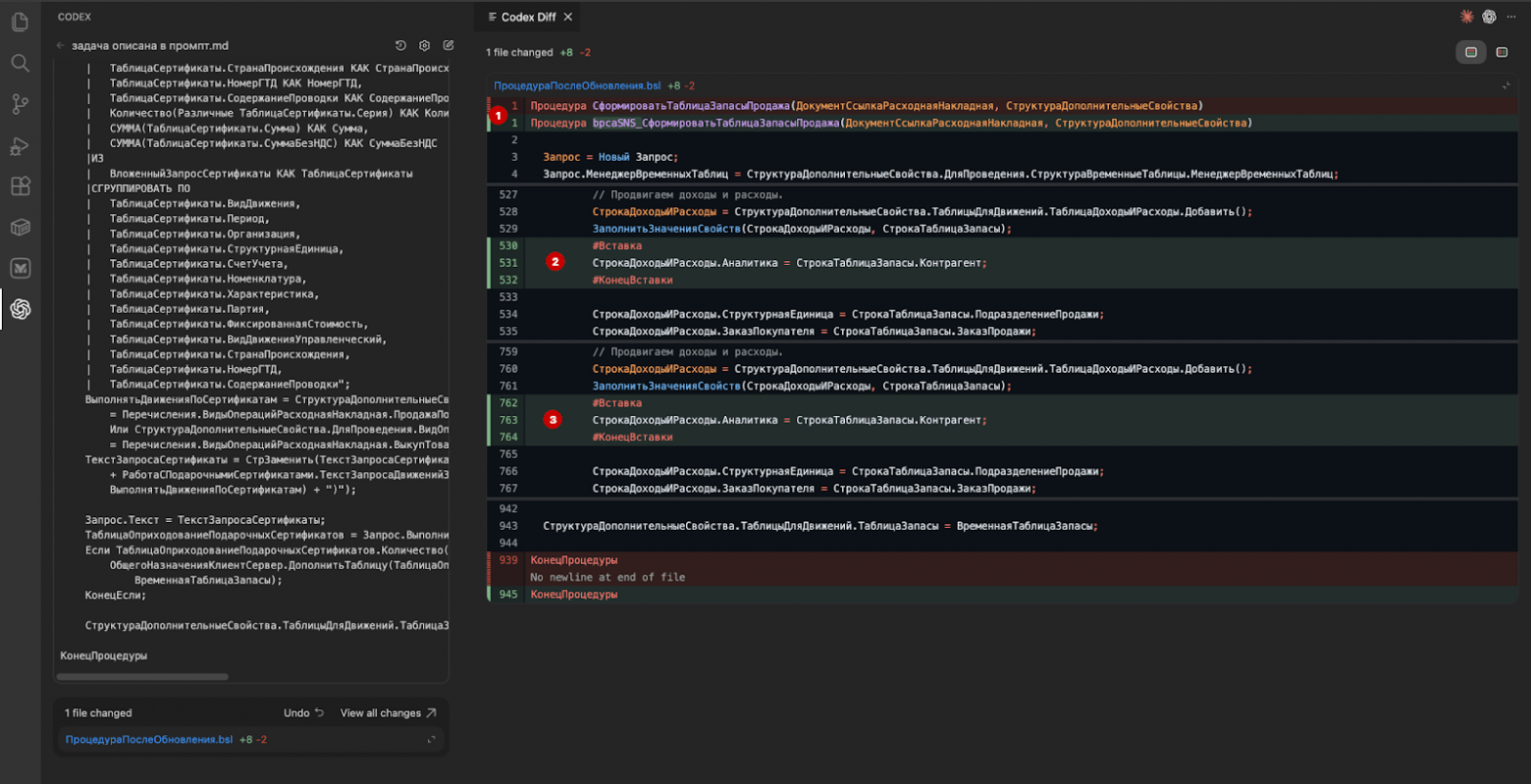Image resolution: width=1531 pixels, height=784 pixels.
Task: Open Codex task history clock icon
Action: pos(400,46)
